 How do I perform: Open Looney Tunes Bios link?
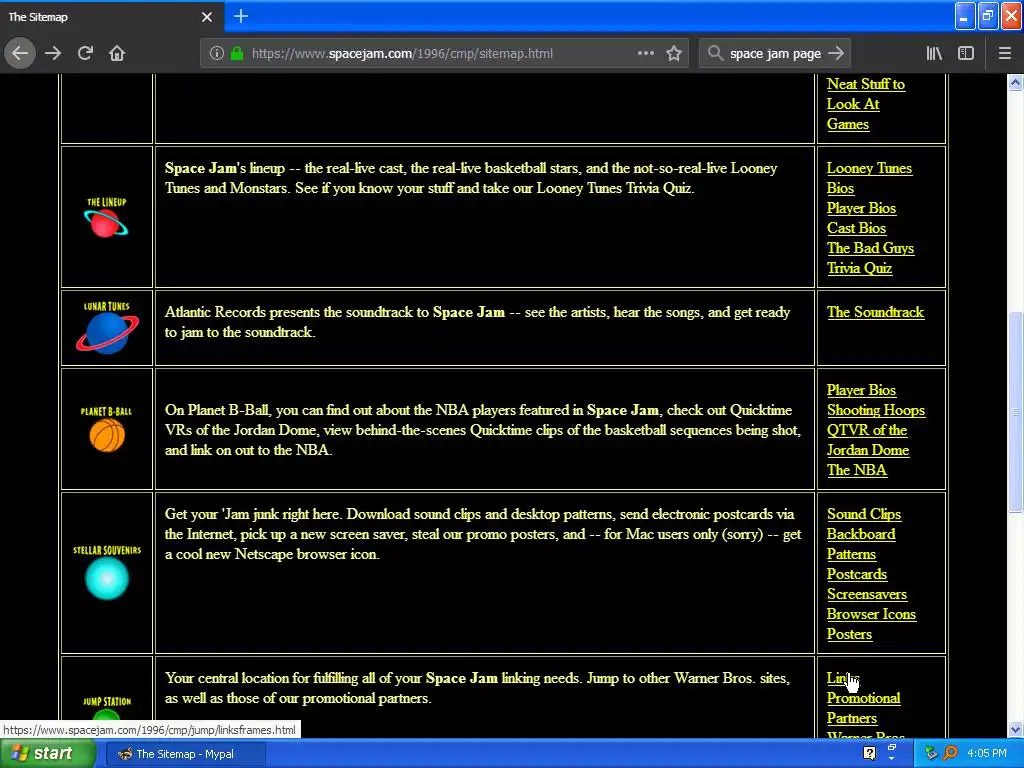pos(869,178)
